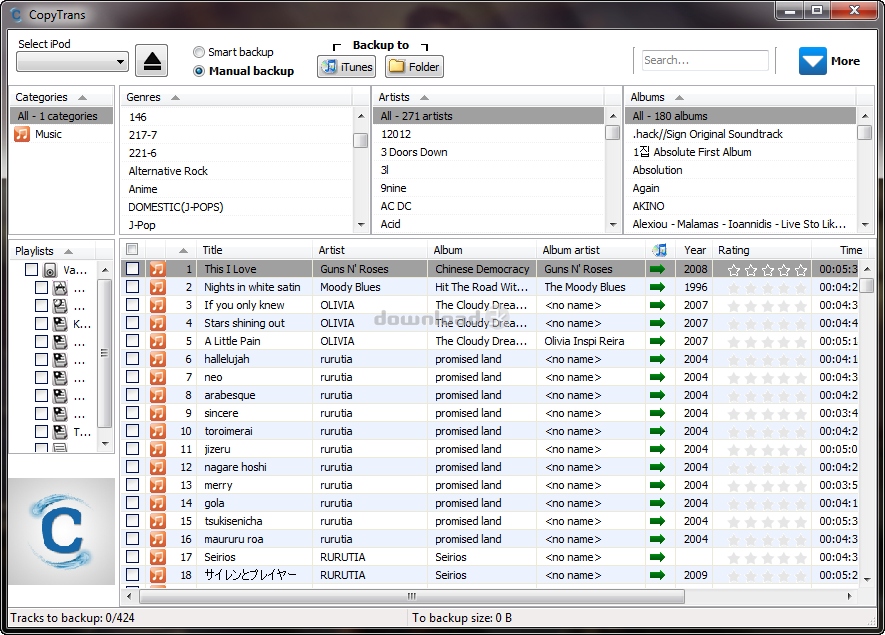
Task: Check the box for track 10 toroimerai
Action: [x=133, y=431]
